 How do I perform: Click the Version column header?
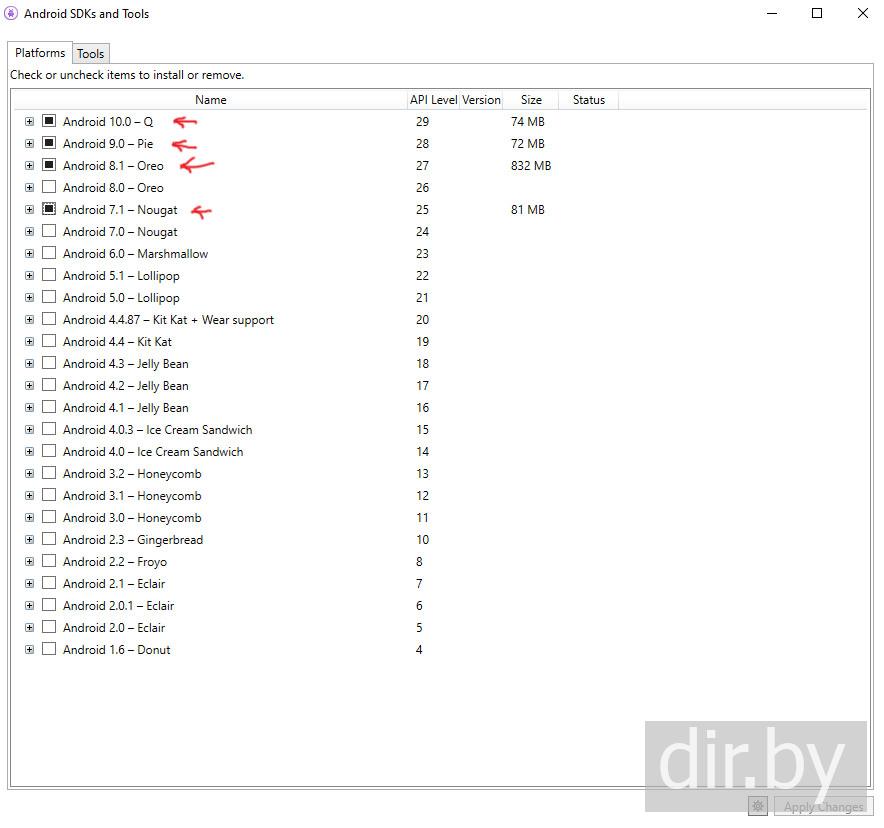[481, 100]
